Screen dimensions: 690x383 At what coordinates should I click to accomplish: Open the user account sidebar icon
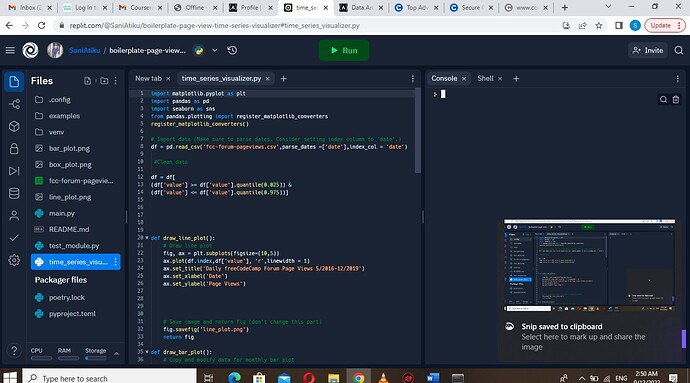coord(14,216)
